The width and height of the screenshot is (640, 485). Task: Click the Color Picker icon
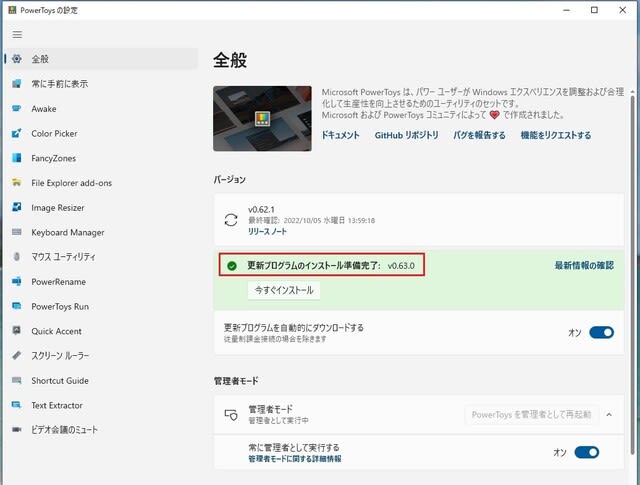click(x=17, y=133)
